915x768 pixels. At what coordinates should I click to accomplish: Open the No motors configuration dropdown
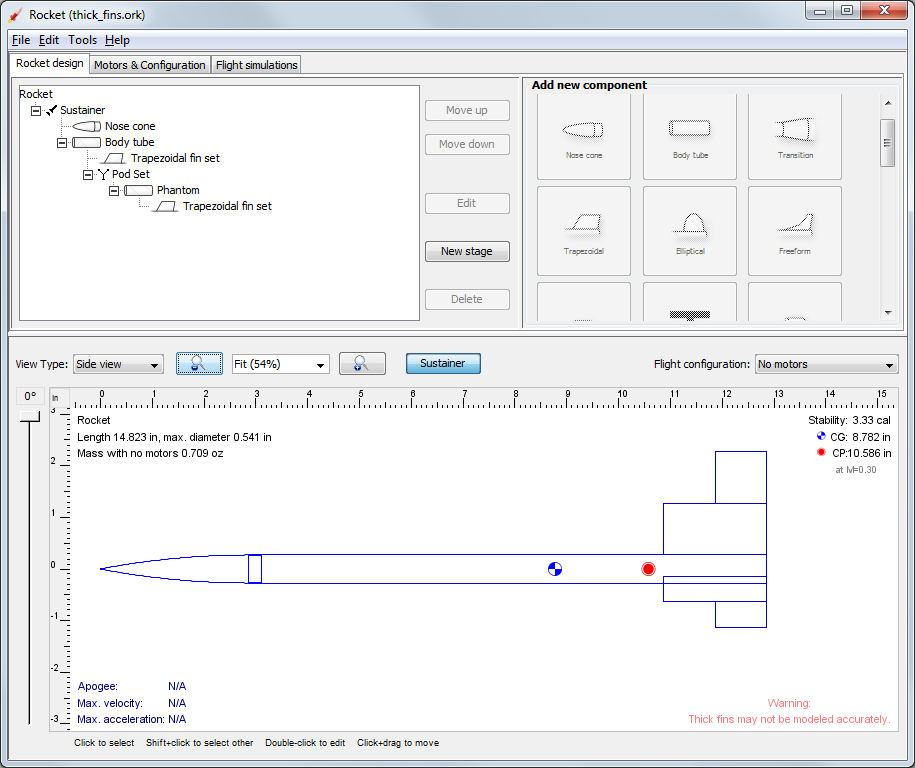[x=826, y=364]
